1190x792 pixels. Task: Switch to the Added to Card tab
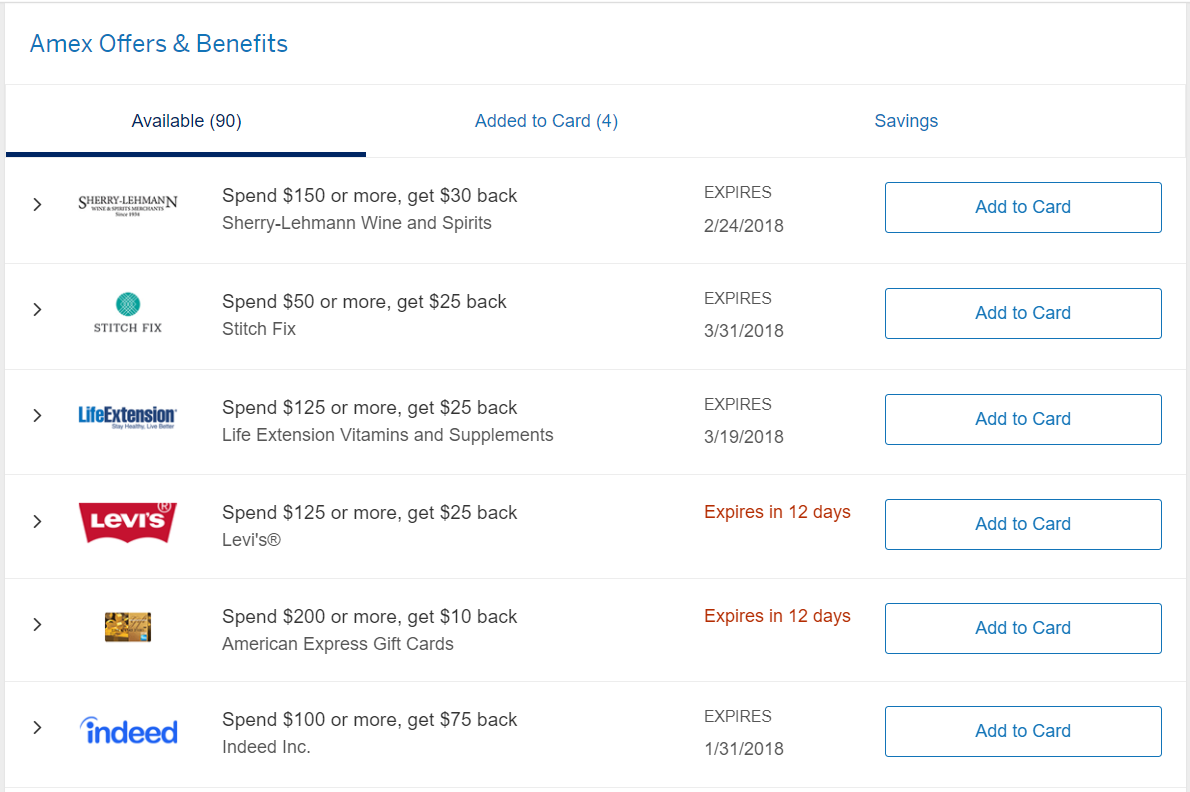[546, 120]
